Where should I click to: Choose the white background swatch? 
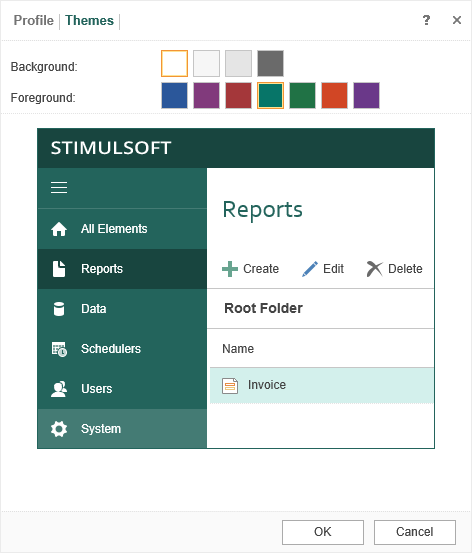pos(174,63)
